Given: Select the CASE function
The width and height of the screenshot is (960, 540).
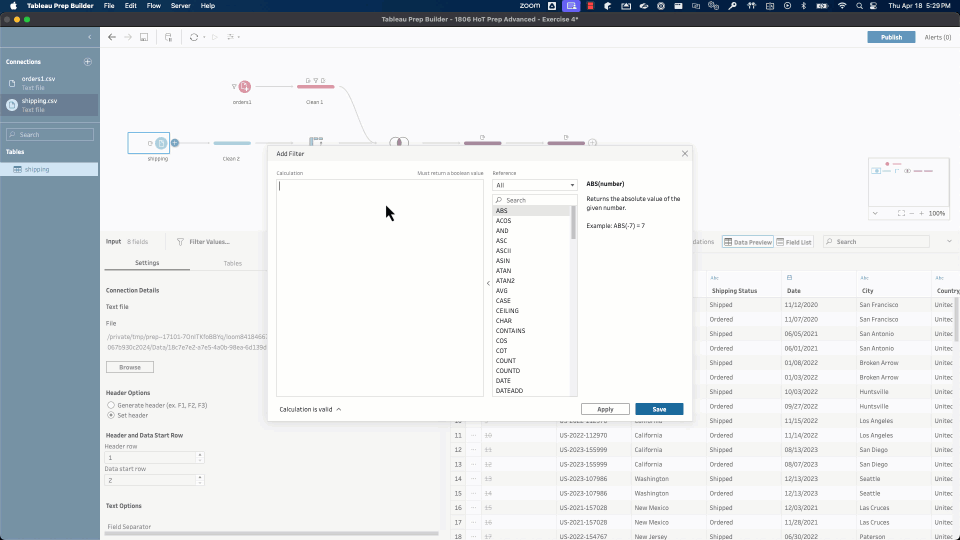Looking at the screenshot, I should [x=531, y=301].
